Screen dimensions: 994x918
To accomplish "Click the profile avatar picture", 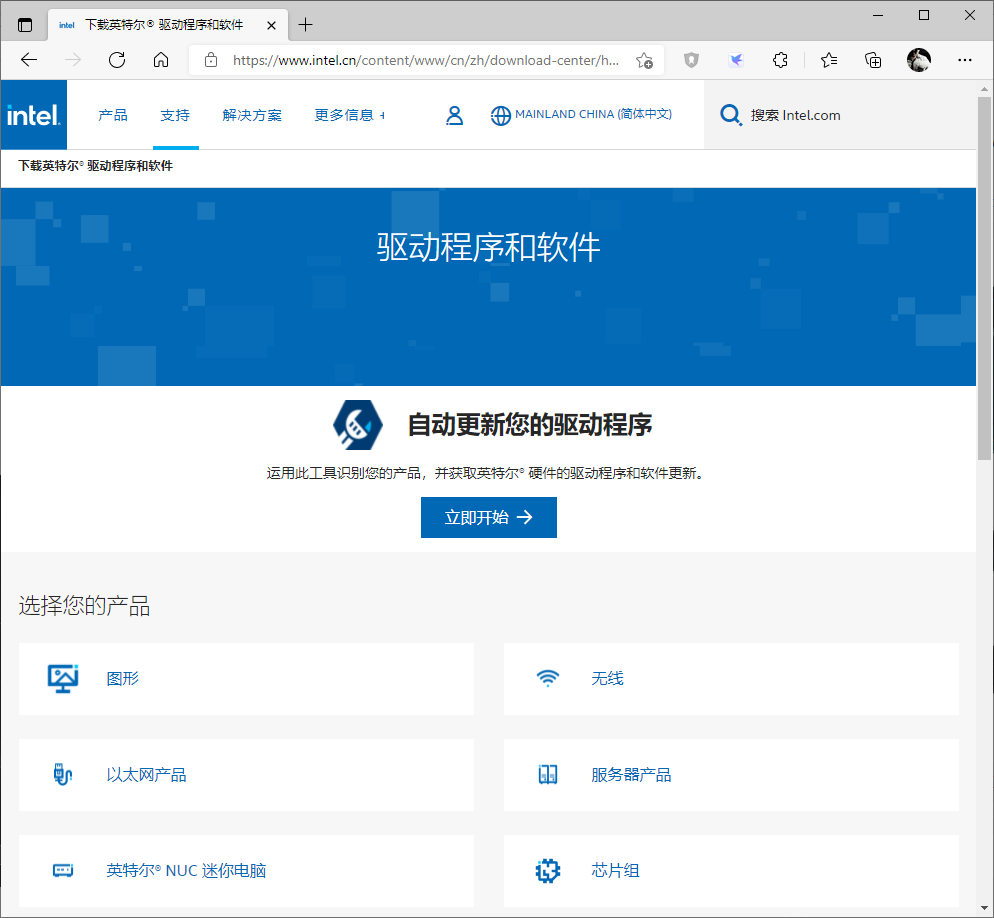I will coord(919,60).
